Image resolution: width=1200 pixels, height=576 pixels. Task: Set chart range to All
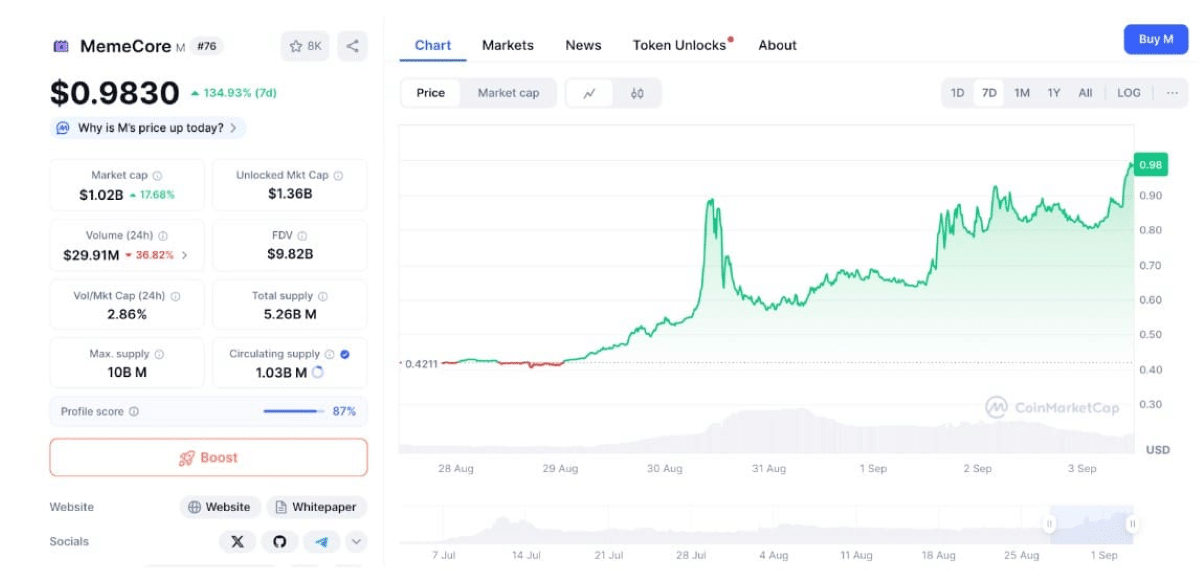[1085, 93]
